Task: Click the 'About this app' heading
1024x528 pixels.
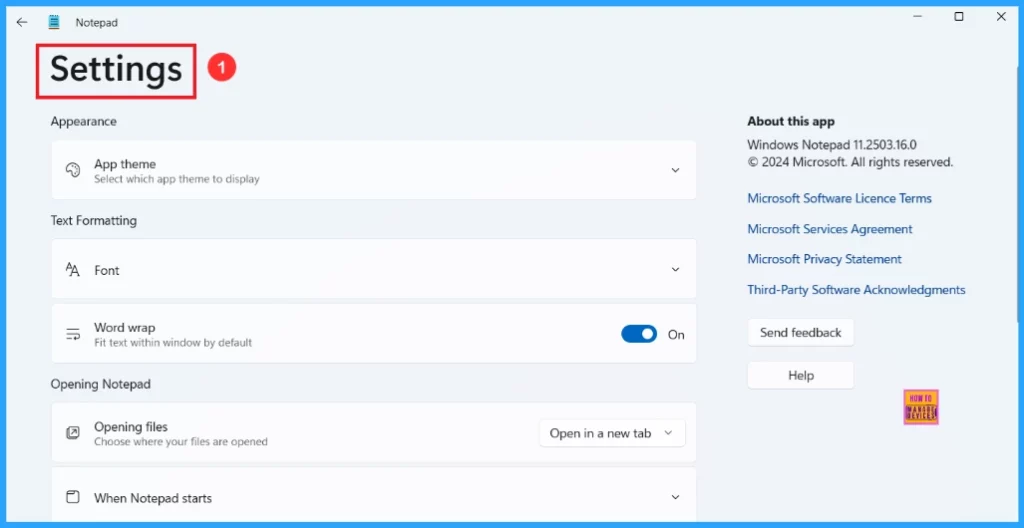Action: pyautogui.click(x=791, y=121)
